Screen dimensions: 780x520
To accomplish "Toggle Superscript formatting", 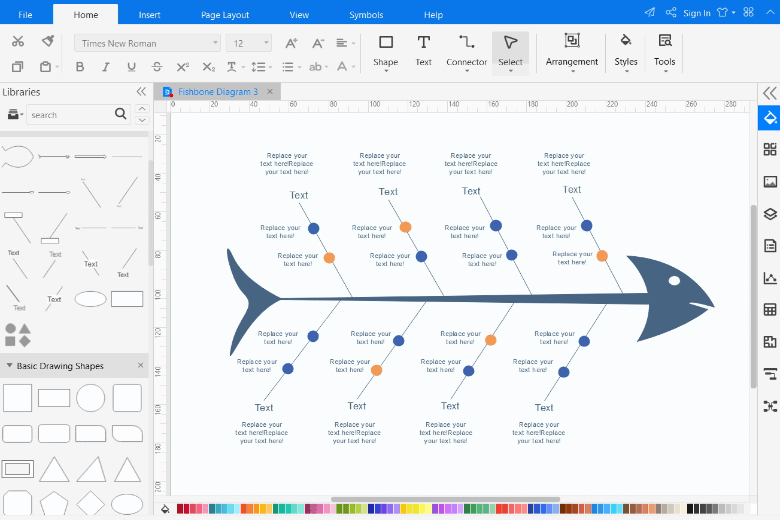I will click(x=183, y=67).
